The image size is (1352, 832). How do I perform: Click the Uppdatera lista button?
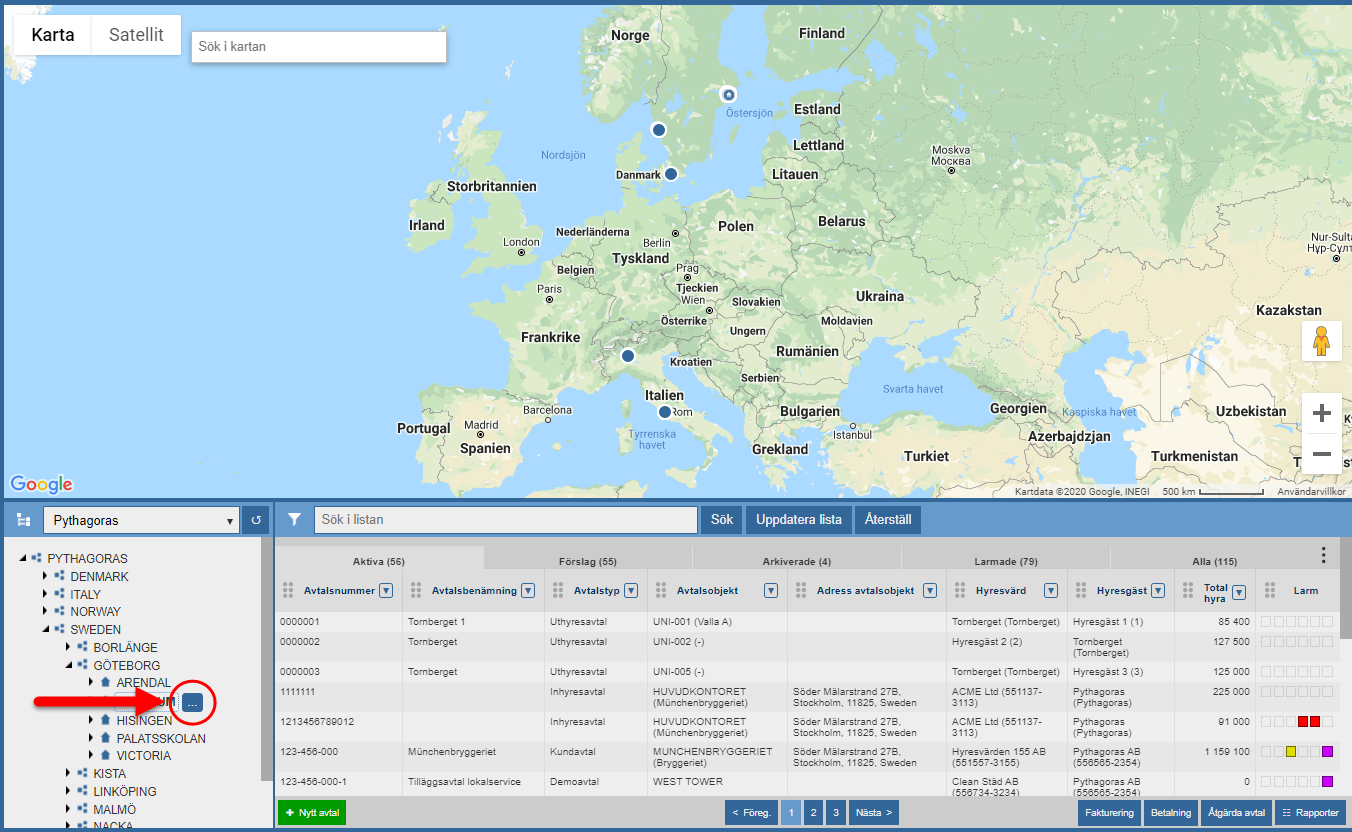[799, 520]
